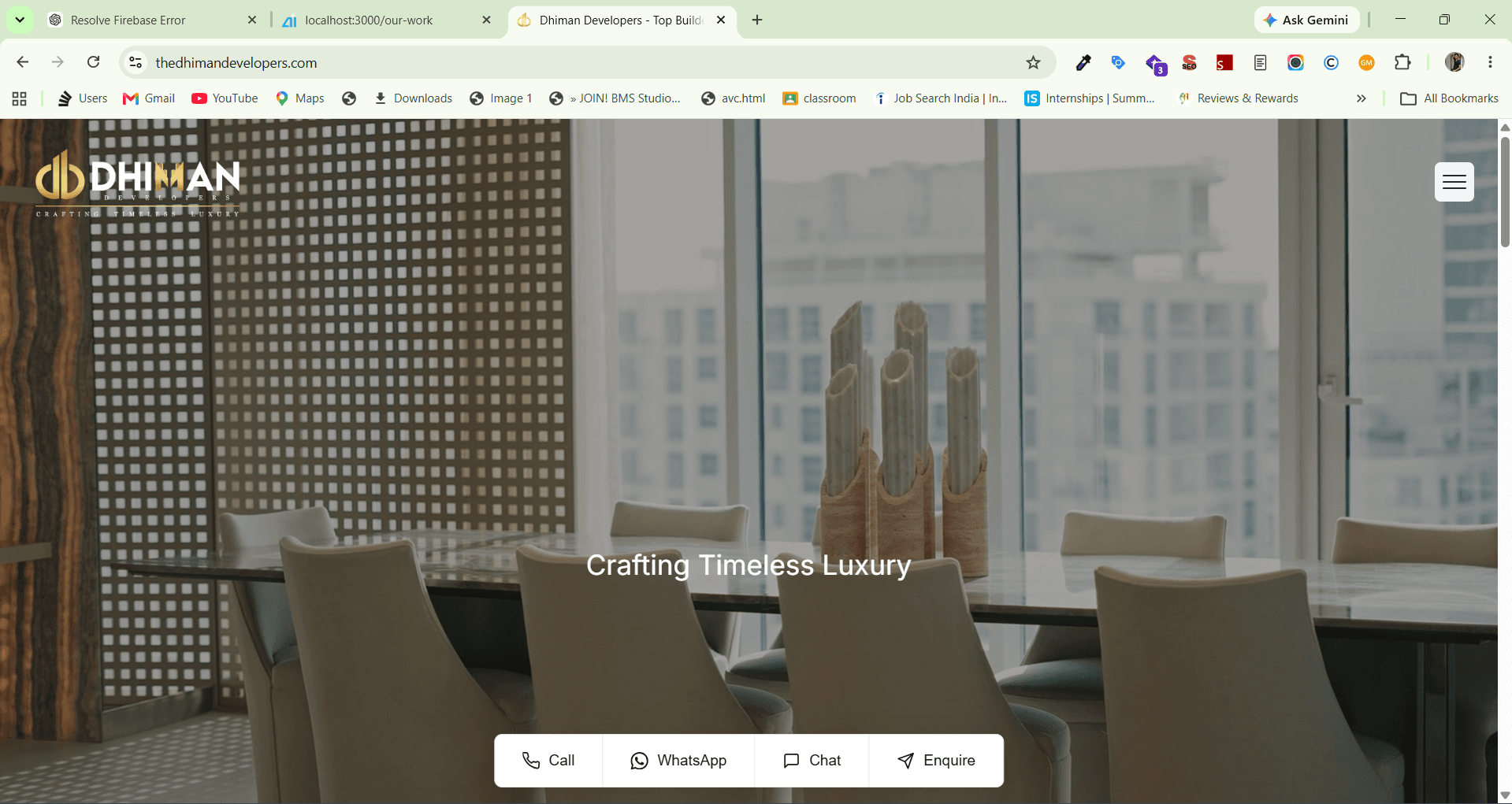Go back to the previous page
This screenshot has width=1512, height=804.
click(22, 62)
